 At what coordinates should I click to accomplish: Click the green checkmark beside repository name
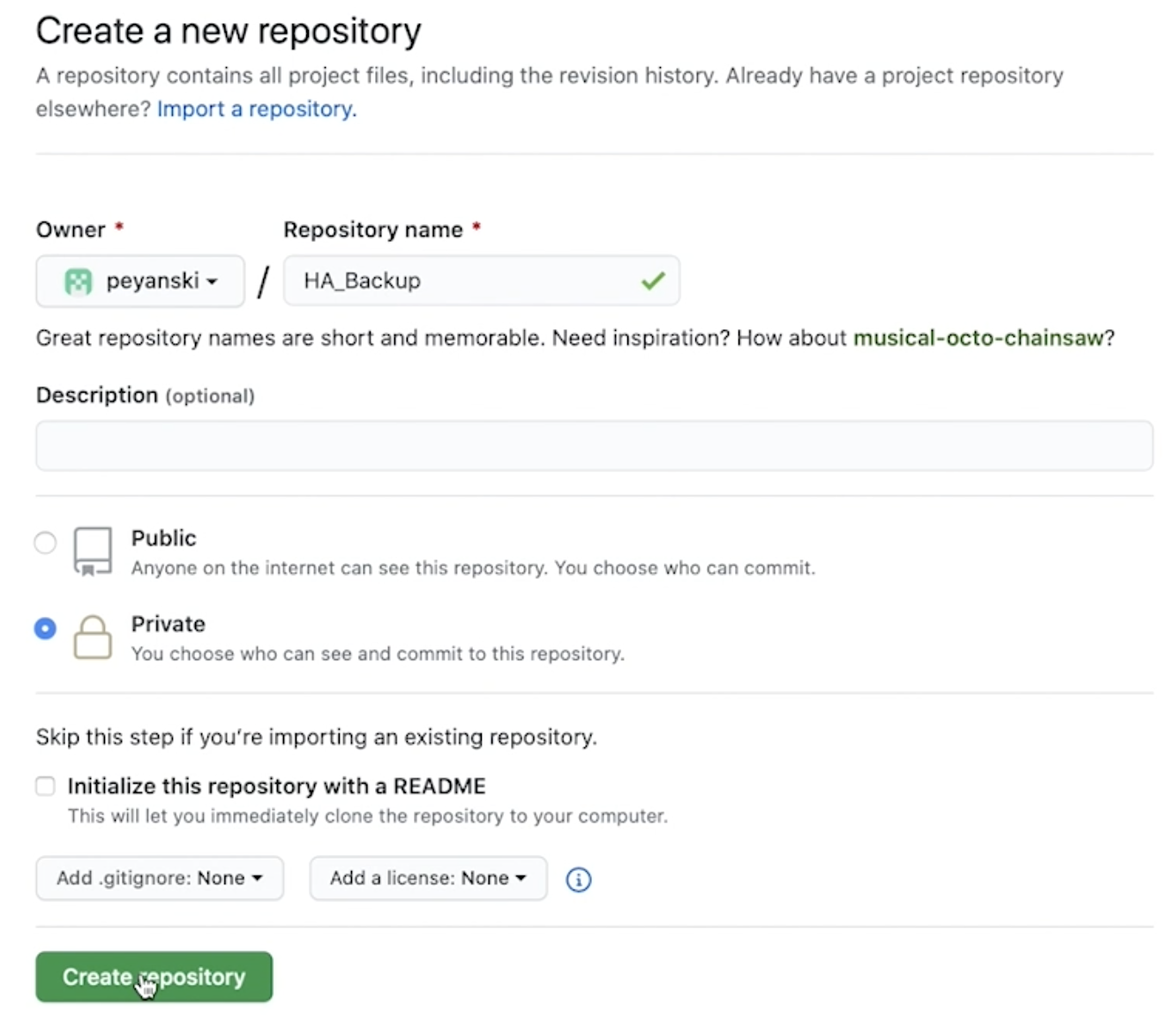(653, 281)
